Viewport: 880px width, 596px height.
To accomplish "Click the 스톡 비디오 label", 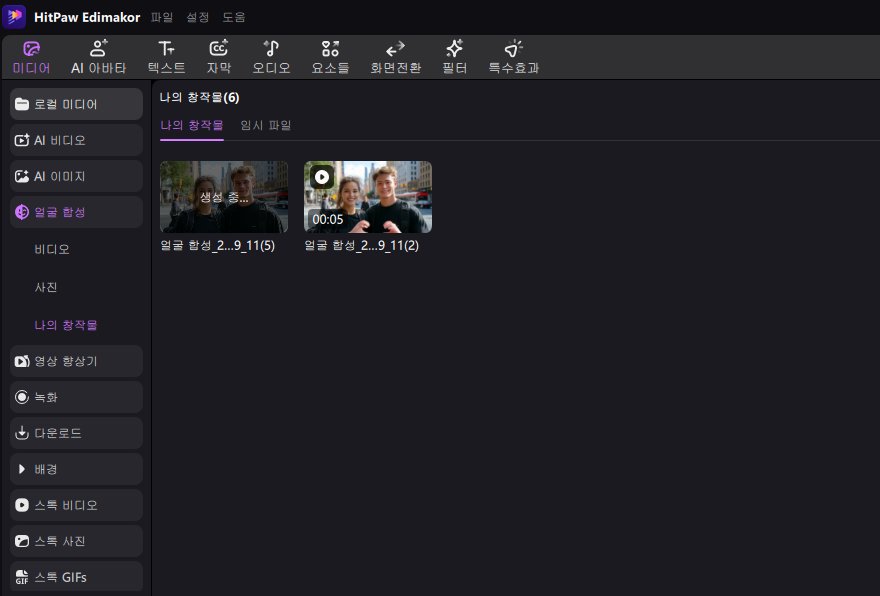I will click(66, 505).
